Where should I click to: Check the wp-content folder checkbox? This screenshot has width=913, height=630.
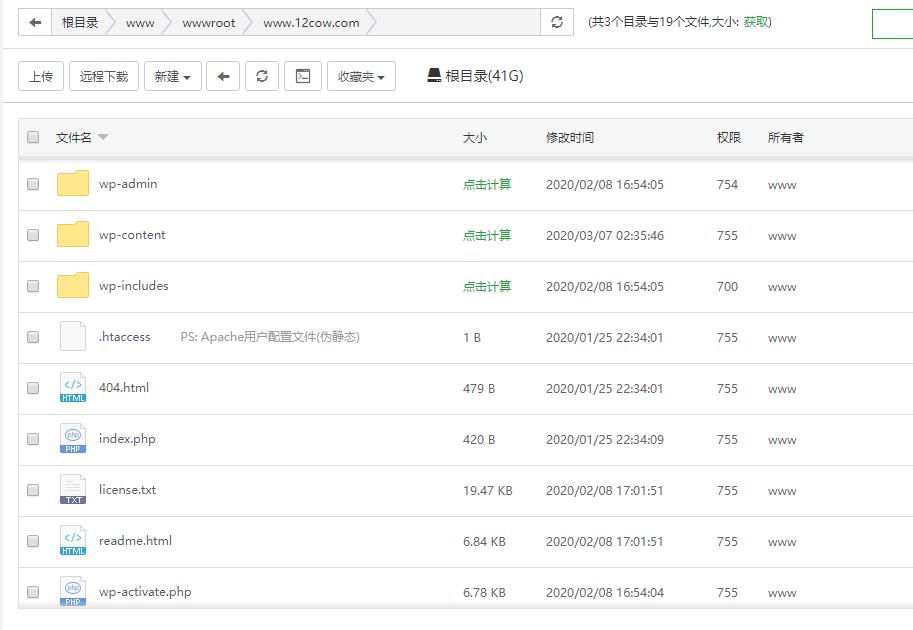(33, 235)
